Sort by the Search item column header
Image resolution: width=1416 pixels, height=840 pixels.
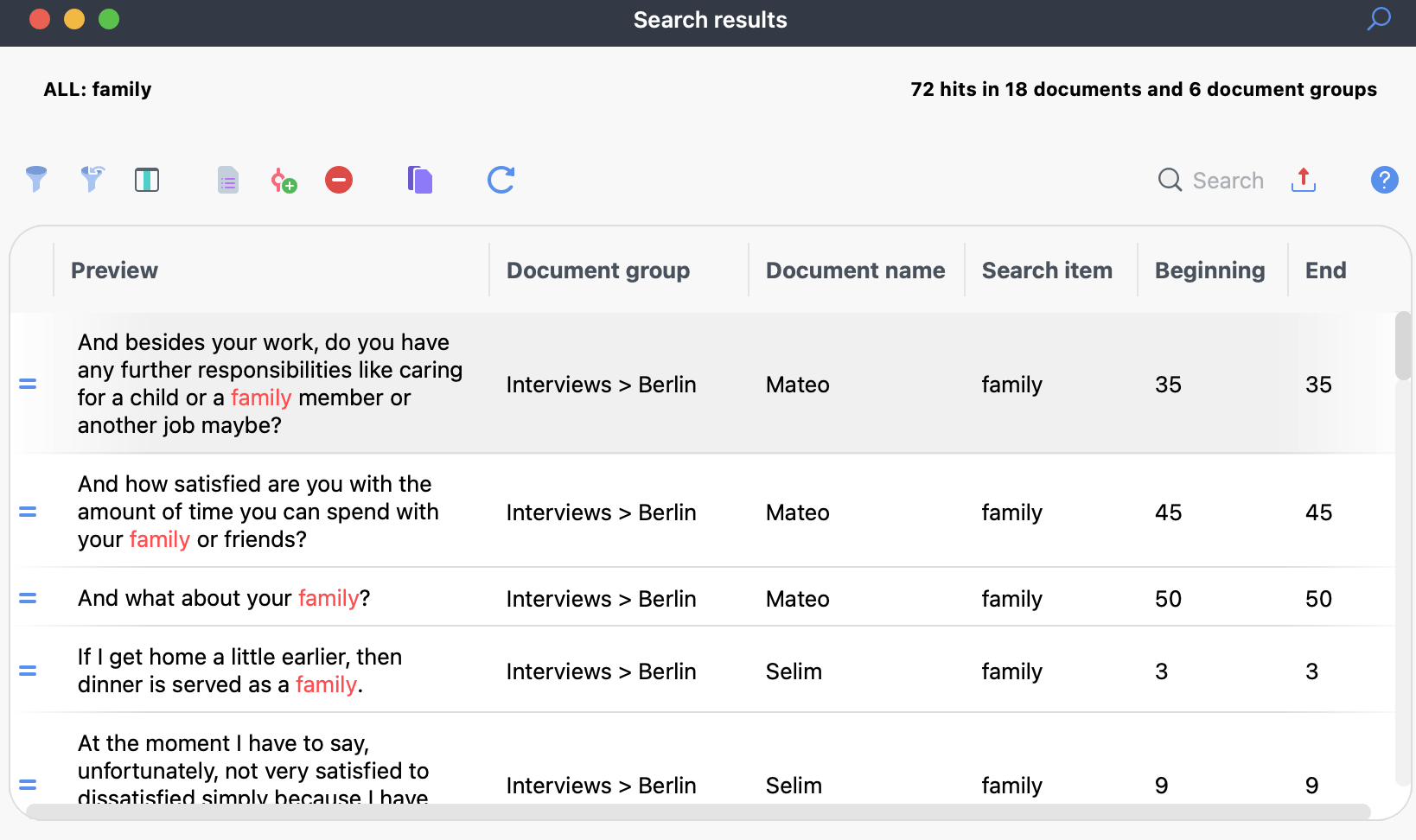pyautogui.click(x=1047, y=270)
